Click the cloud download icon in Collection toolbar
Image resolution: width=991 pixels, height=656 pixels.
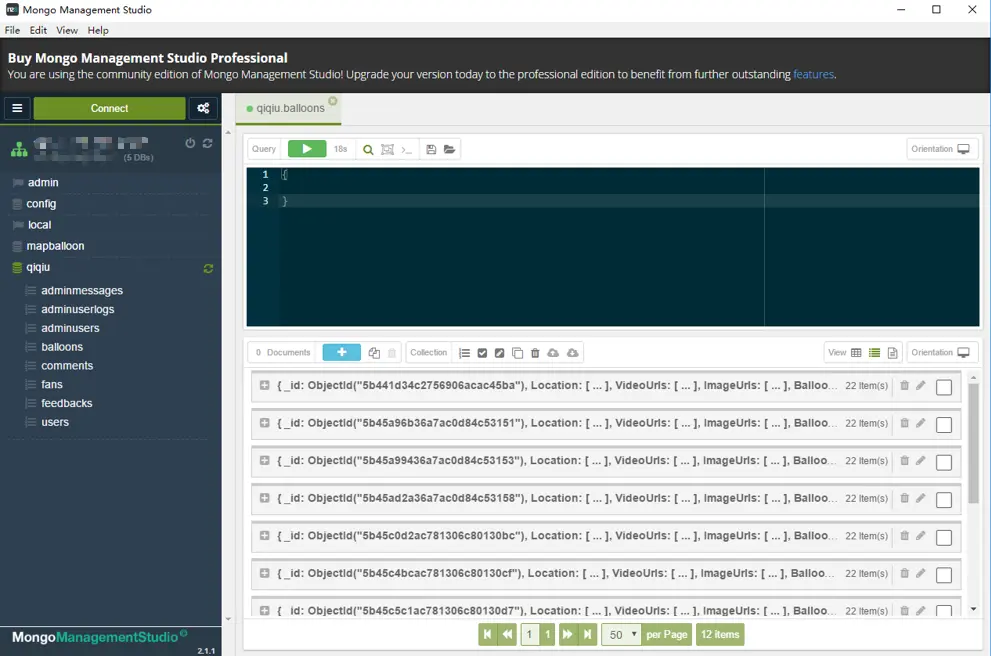click(573, 353)
